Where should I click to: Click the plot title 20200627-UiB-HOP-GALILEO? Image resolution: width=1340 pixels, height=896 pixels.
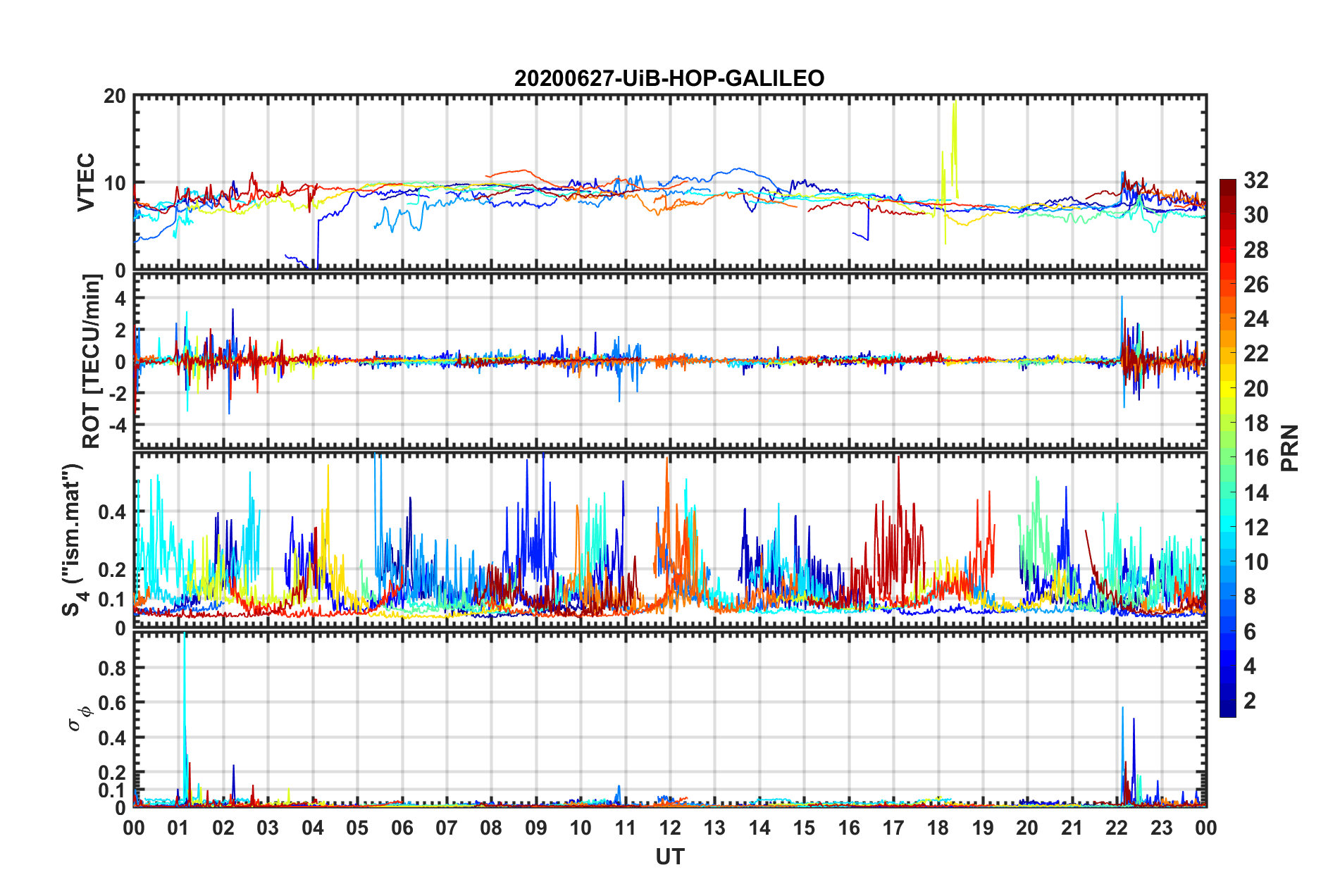click(669, 78)
